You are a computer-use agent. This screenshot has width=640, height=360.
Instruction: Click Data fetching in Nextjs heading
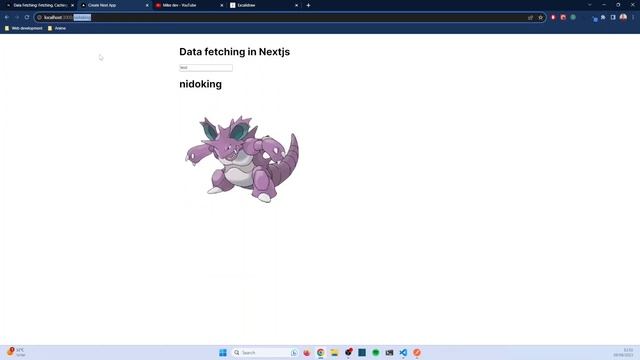click(234, 52)
